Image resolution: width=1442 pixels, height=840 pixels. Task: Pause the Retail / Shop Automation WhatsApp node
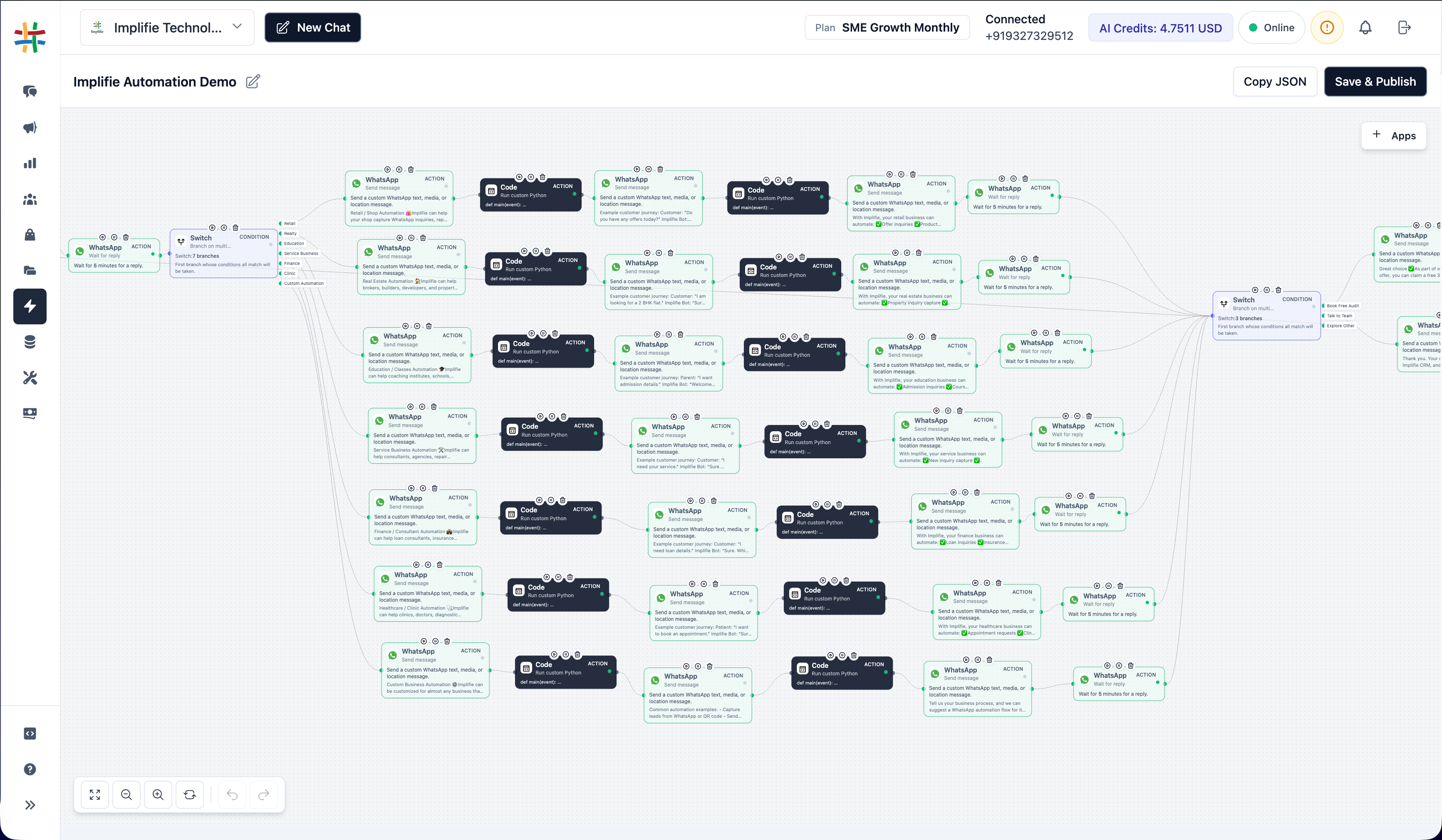coord(399,170)
